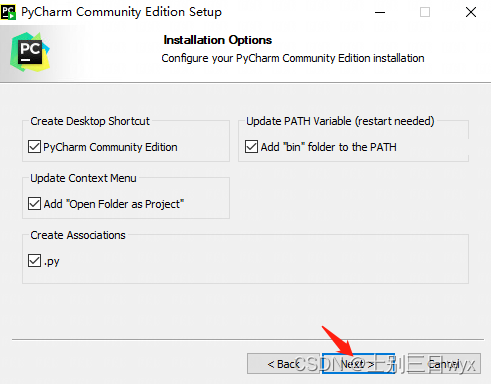Minimize the PyCharm Setup window

click(380, 12)
